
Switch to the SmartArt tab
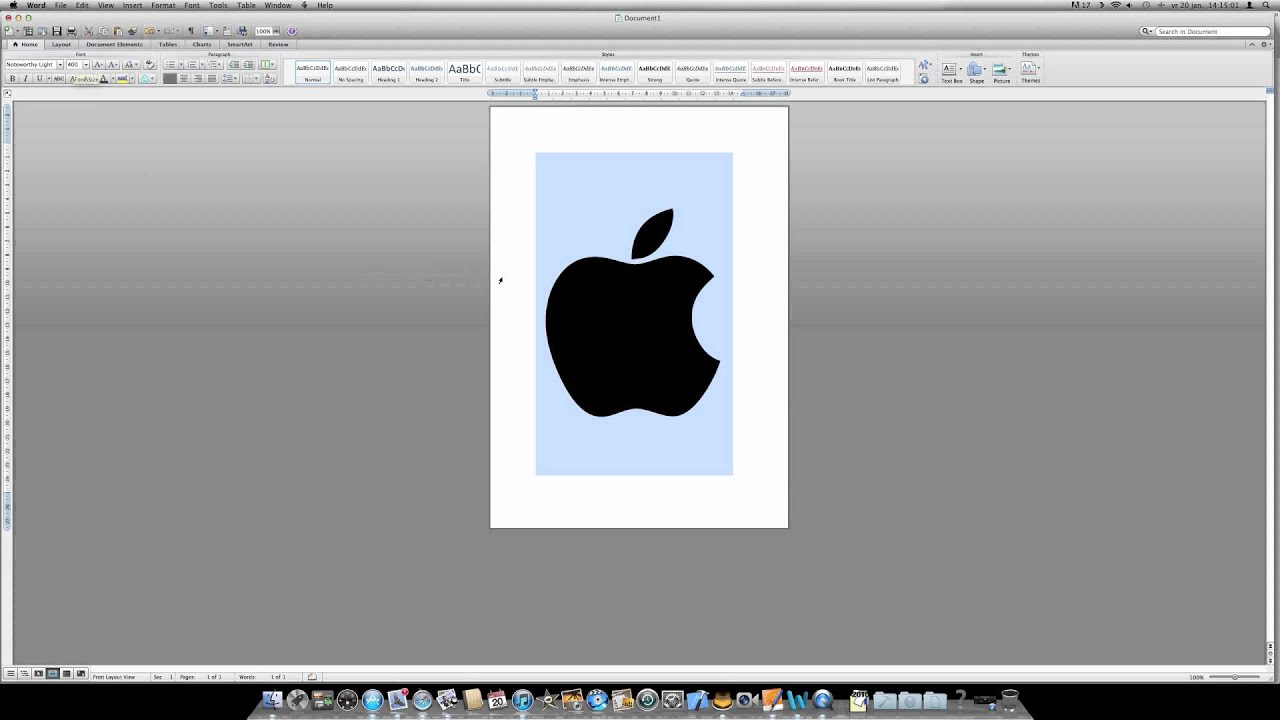tap(239, 44)
